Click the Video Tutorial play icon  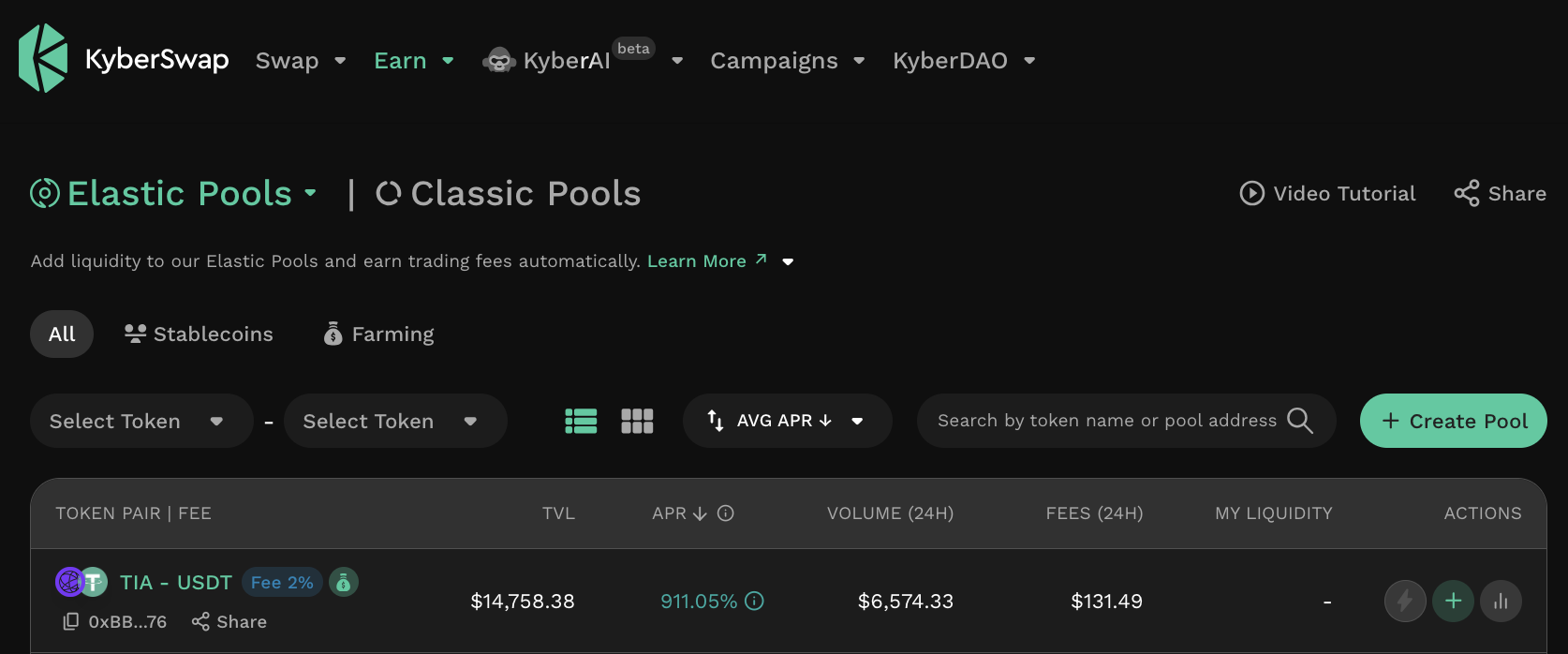tap(1251, 193)
